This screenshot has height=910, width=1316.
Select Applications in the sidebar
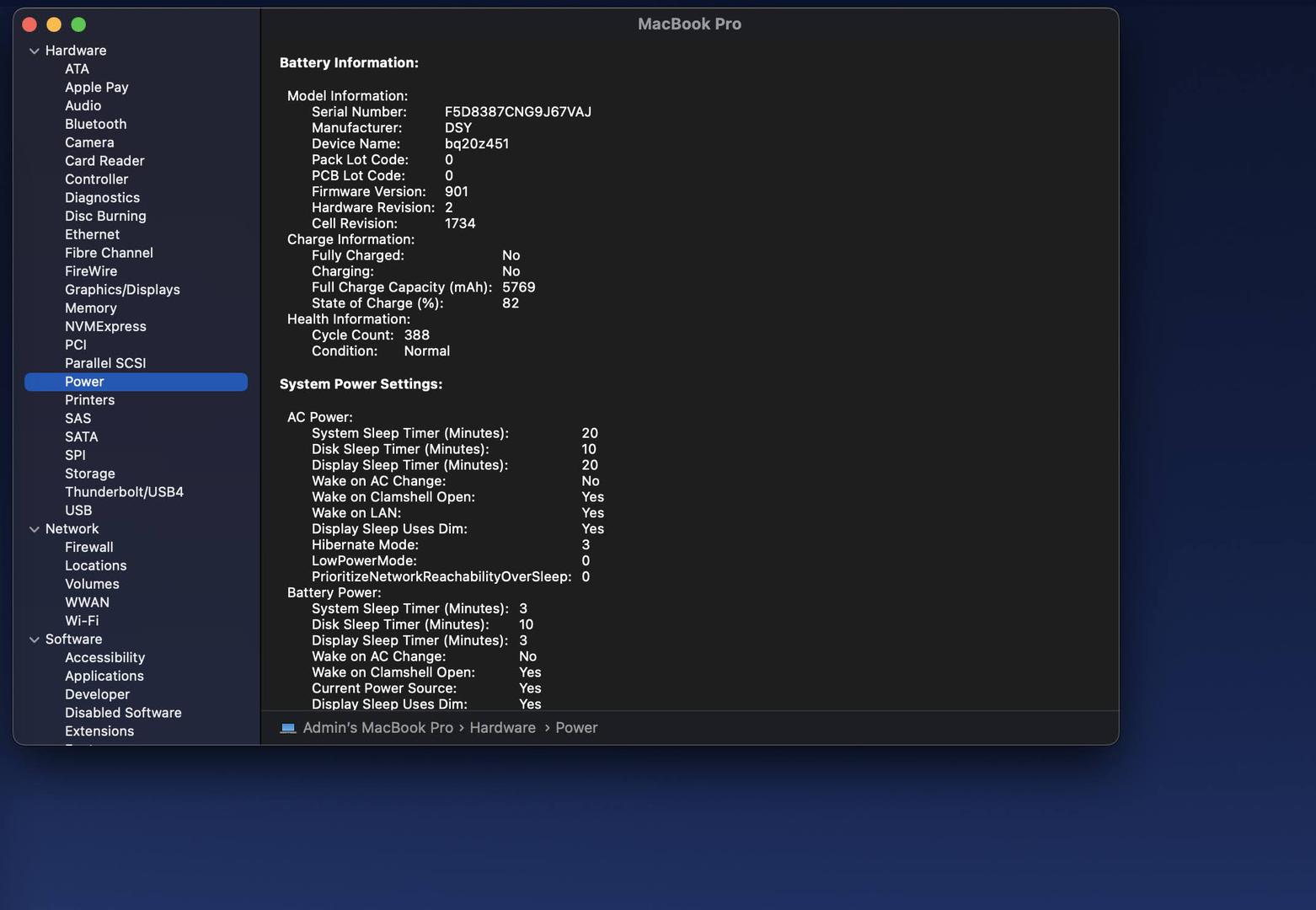[x=104, y=677]
